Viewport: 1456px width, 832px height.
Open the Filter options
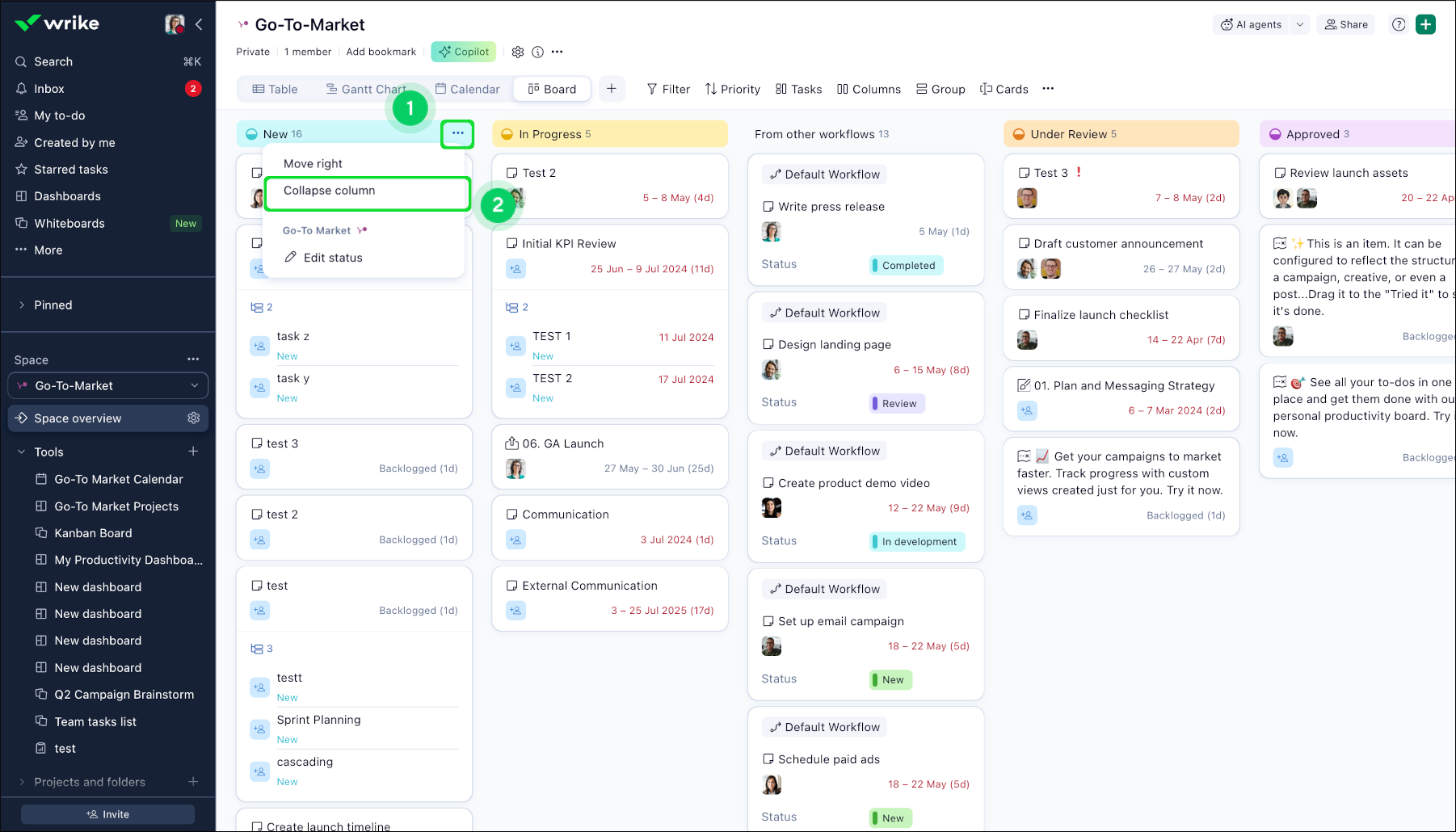[x=668, y=89]
